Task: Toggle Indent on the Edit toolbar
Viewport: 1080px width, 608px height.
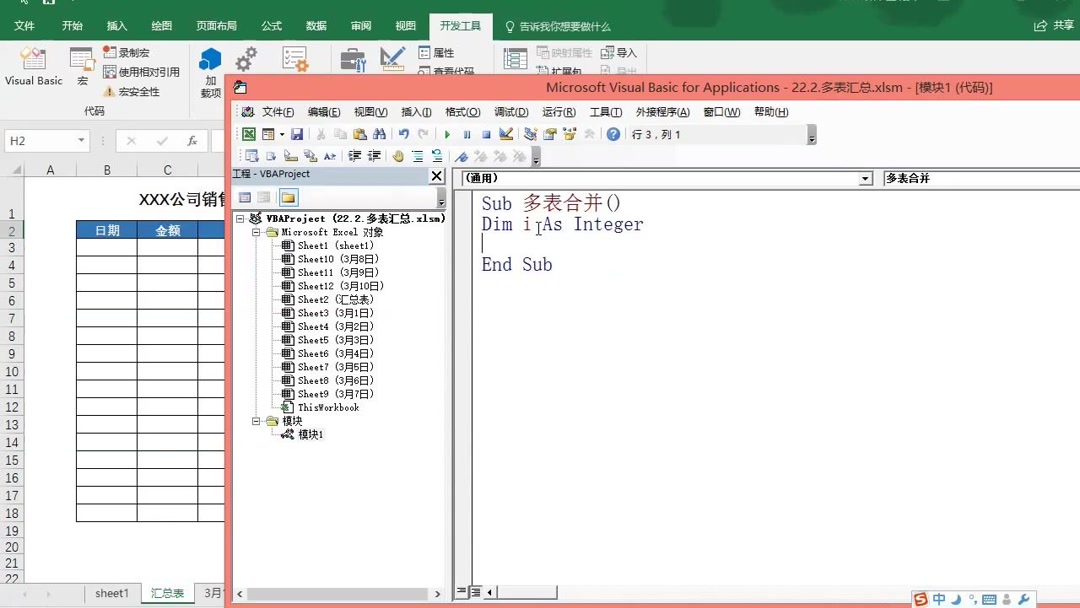Action: (x=355, y=157)
